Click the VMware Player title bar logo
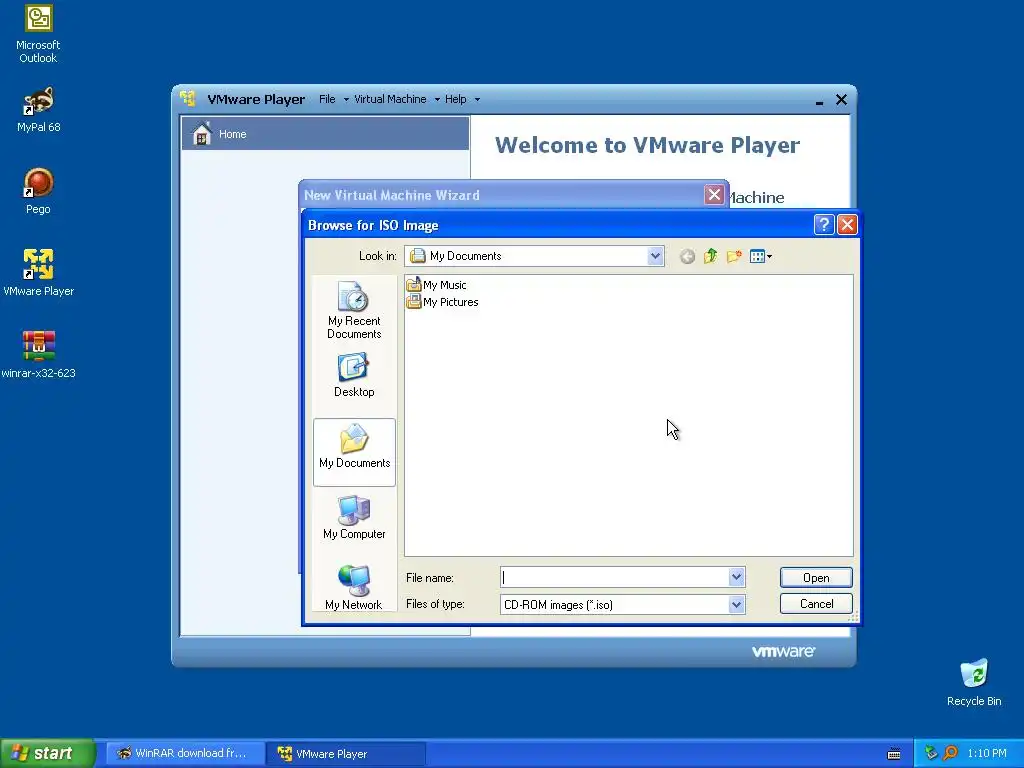 (x=188, y=99)
